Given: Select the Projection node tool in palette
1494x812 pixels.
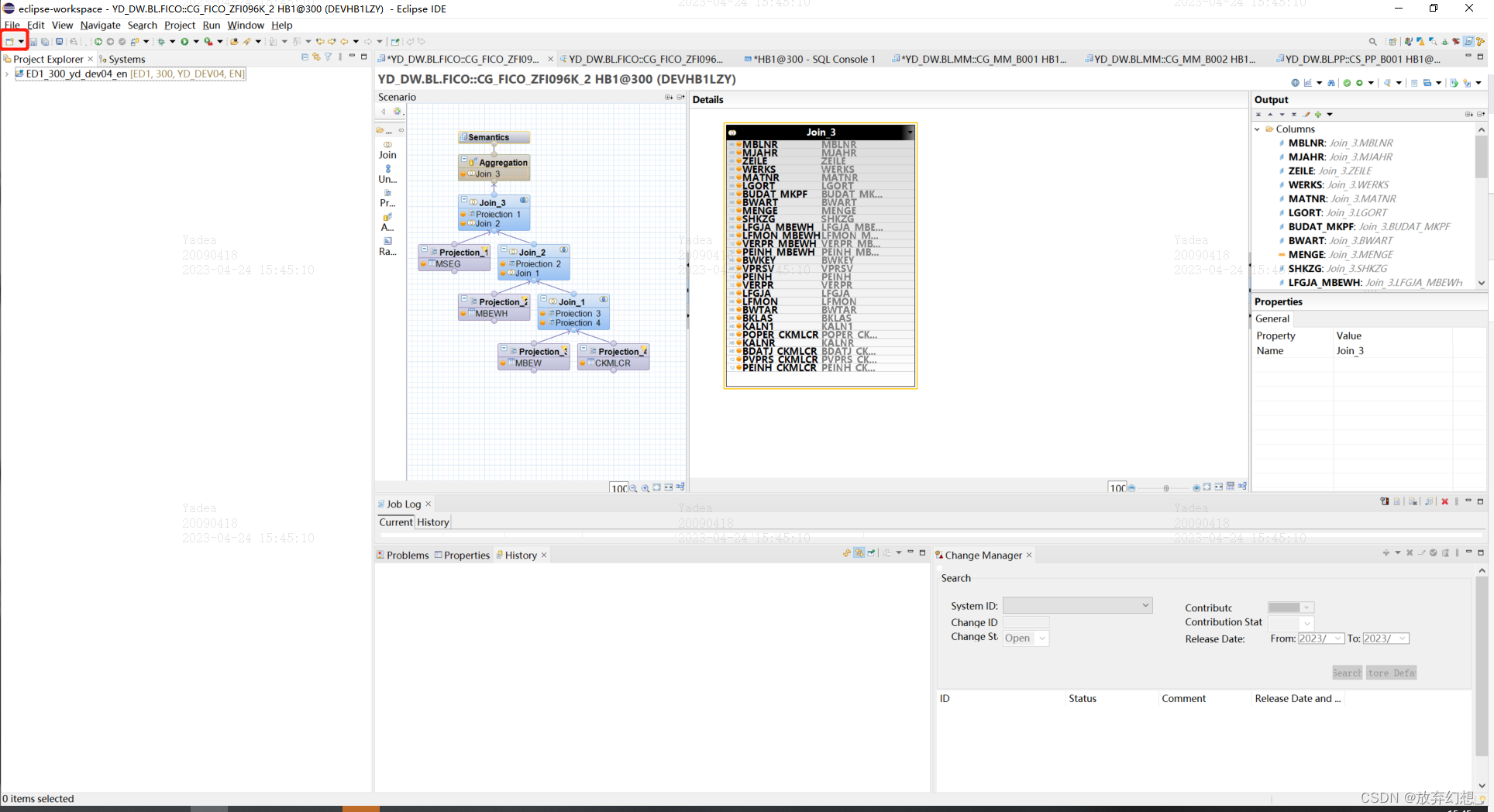Looking at the screenshot, I should pyautogui.click(x=387, y=198).
